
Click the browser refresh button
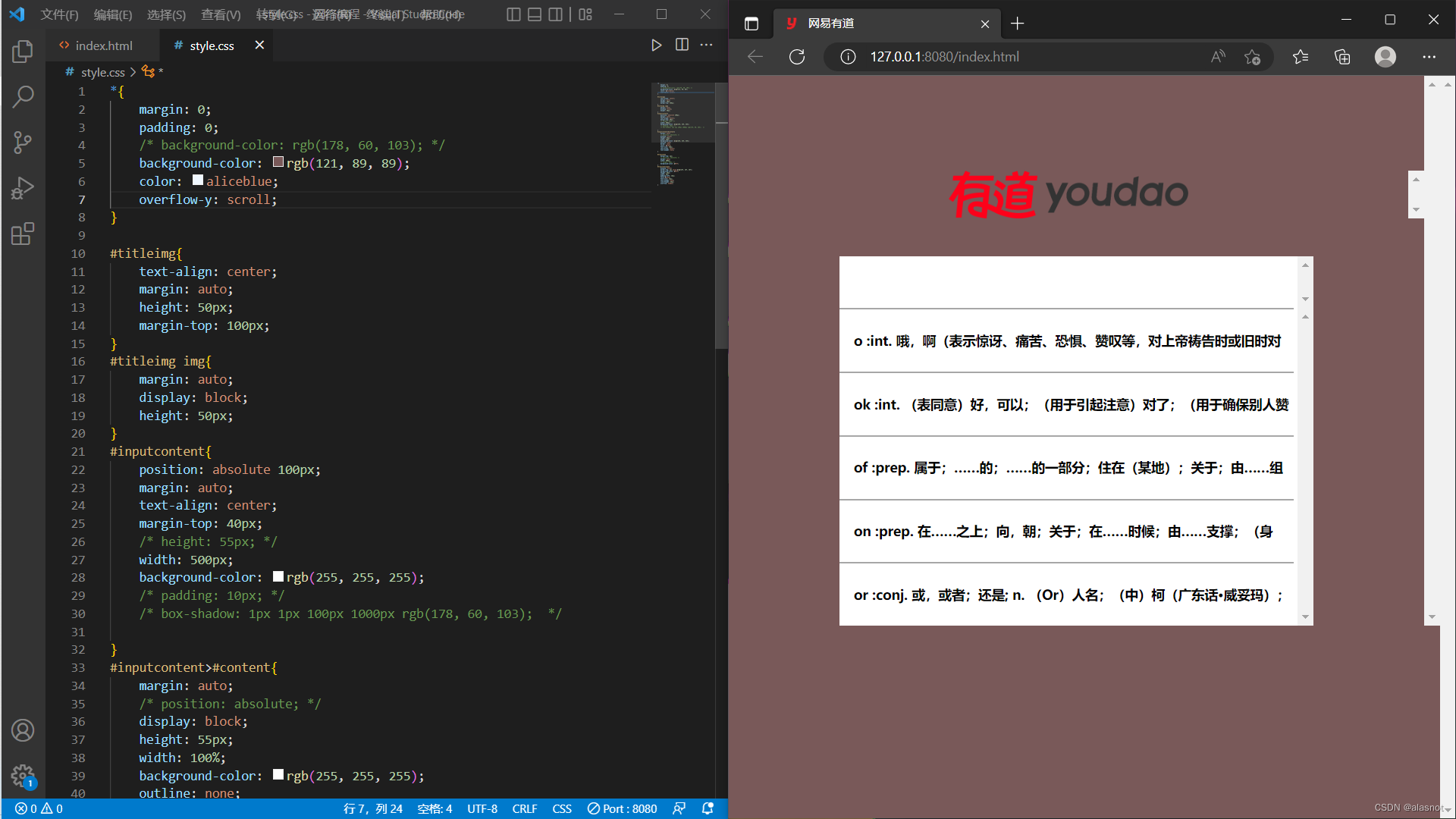coord(796,57)
